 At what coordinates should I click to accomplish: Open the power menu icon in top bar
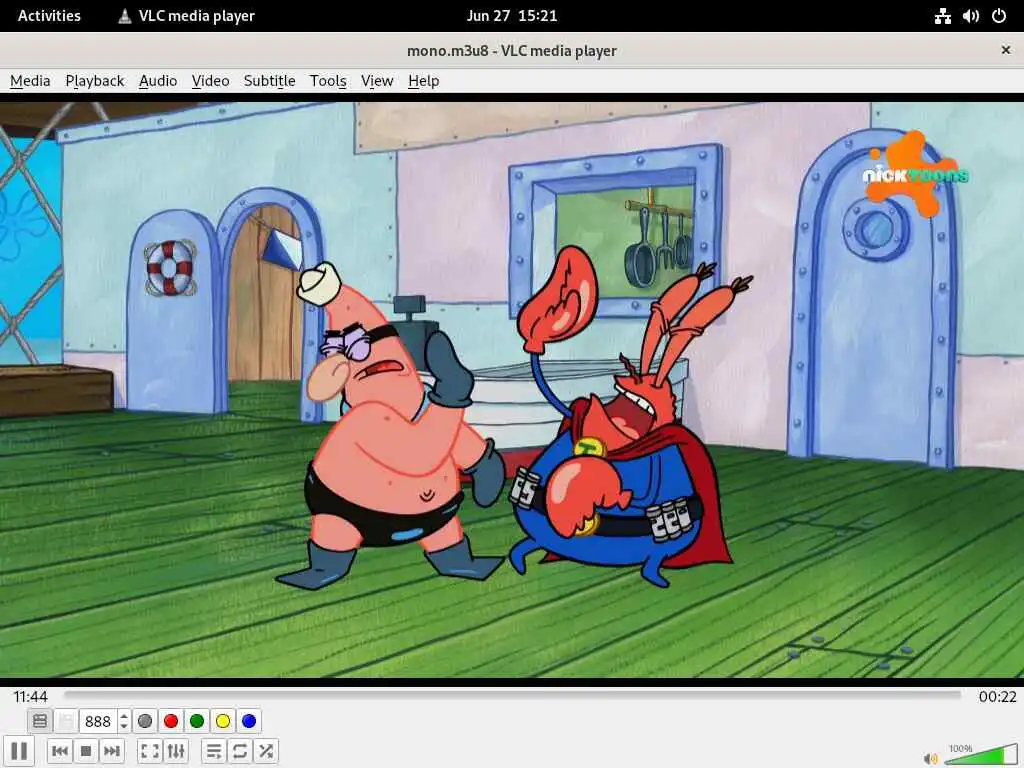click(999, 16)
